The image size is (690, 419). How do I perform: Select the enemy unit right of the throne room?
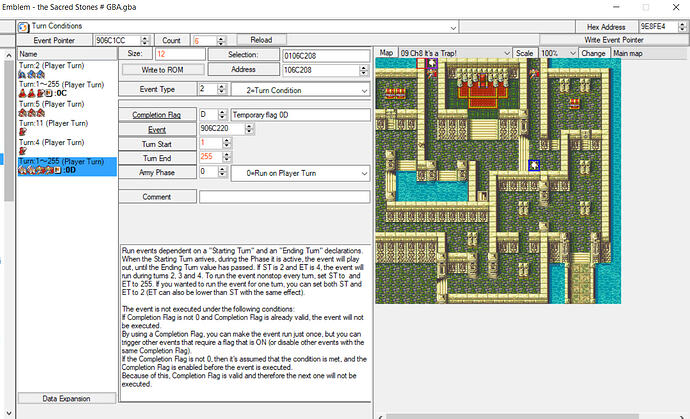(534, 74)
